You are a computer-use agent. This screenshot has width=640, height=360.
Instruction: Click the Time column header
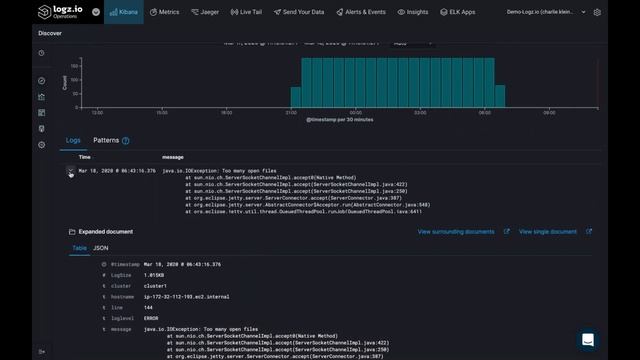(84, 157)
